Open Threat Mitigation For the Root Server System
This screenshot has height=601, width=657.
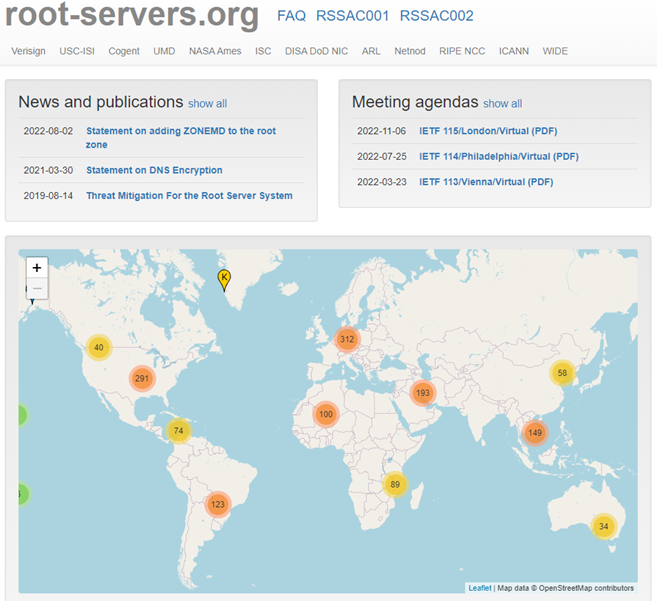(189, 196)
